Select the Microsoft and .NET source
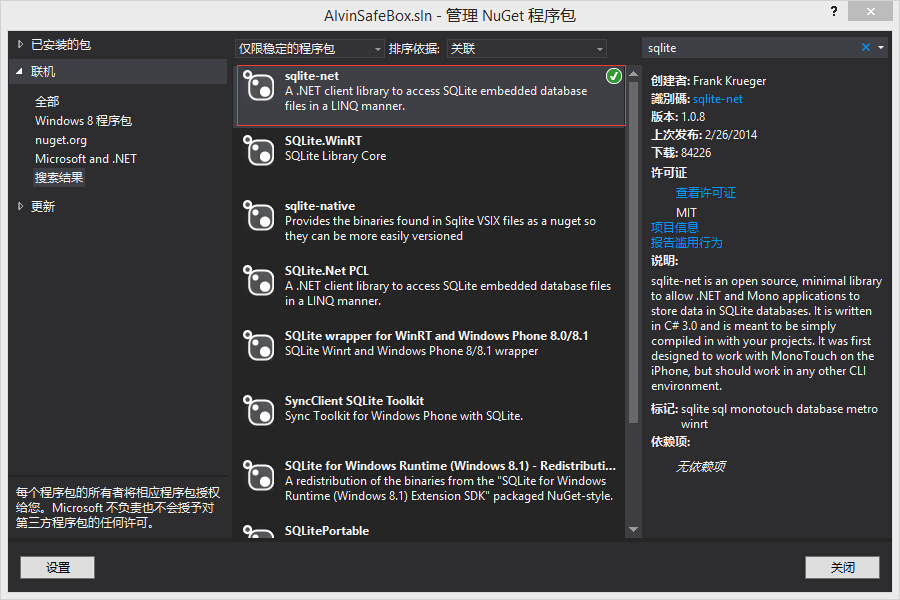The height and width of the screenshot is (600, 900). tap(86, 158)
